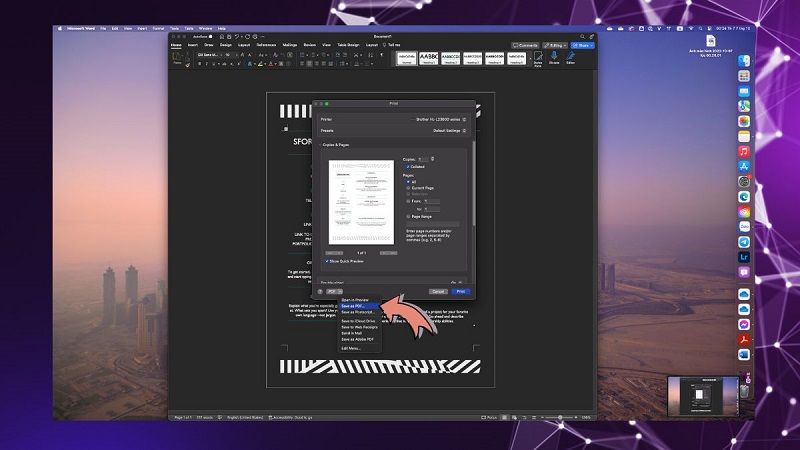
Task: Click the search magnifier in Word title bar
Action: pyautogui.click(x=582, y=37)
